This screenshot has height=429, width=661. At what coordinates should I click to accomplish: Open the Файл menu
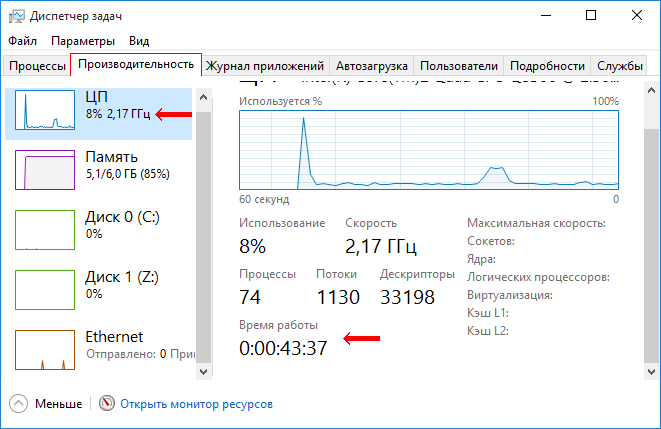click(x=22, y=41)
